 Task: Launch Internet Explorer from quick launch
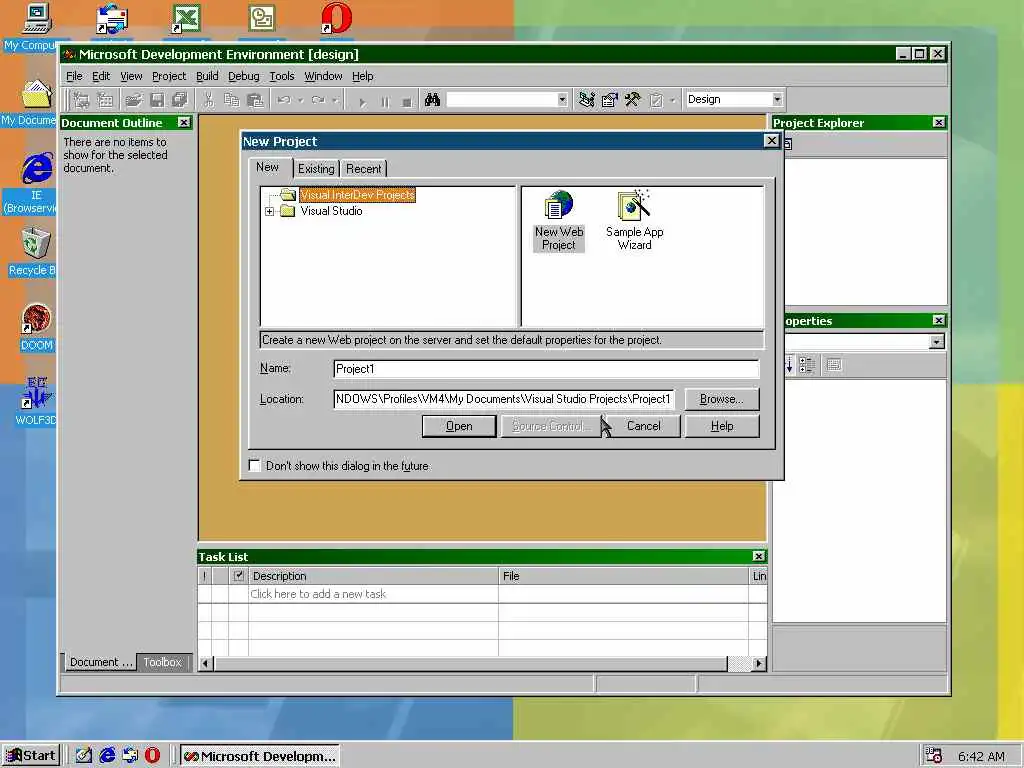tap(106, 756)
